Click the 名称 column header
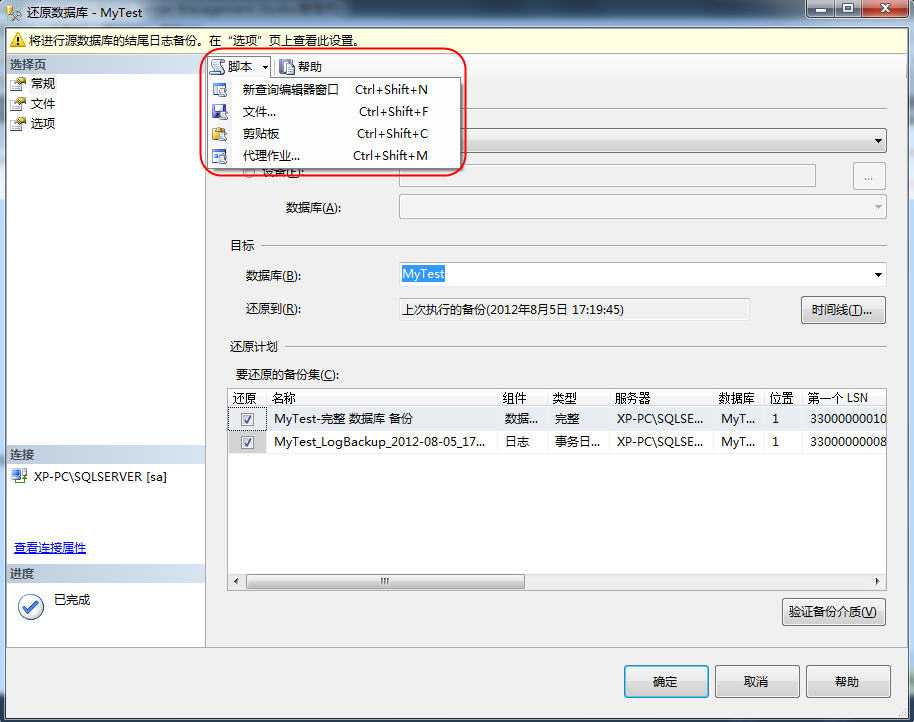The width and height of the screenshot is (914, 722). (x=383, y=398)
